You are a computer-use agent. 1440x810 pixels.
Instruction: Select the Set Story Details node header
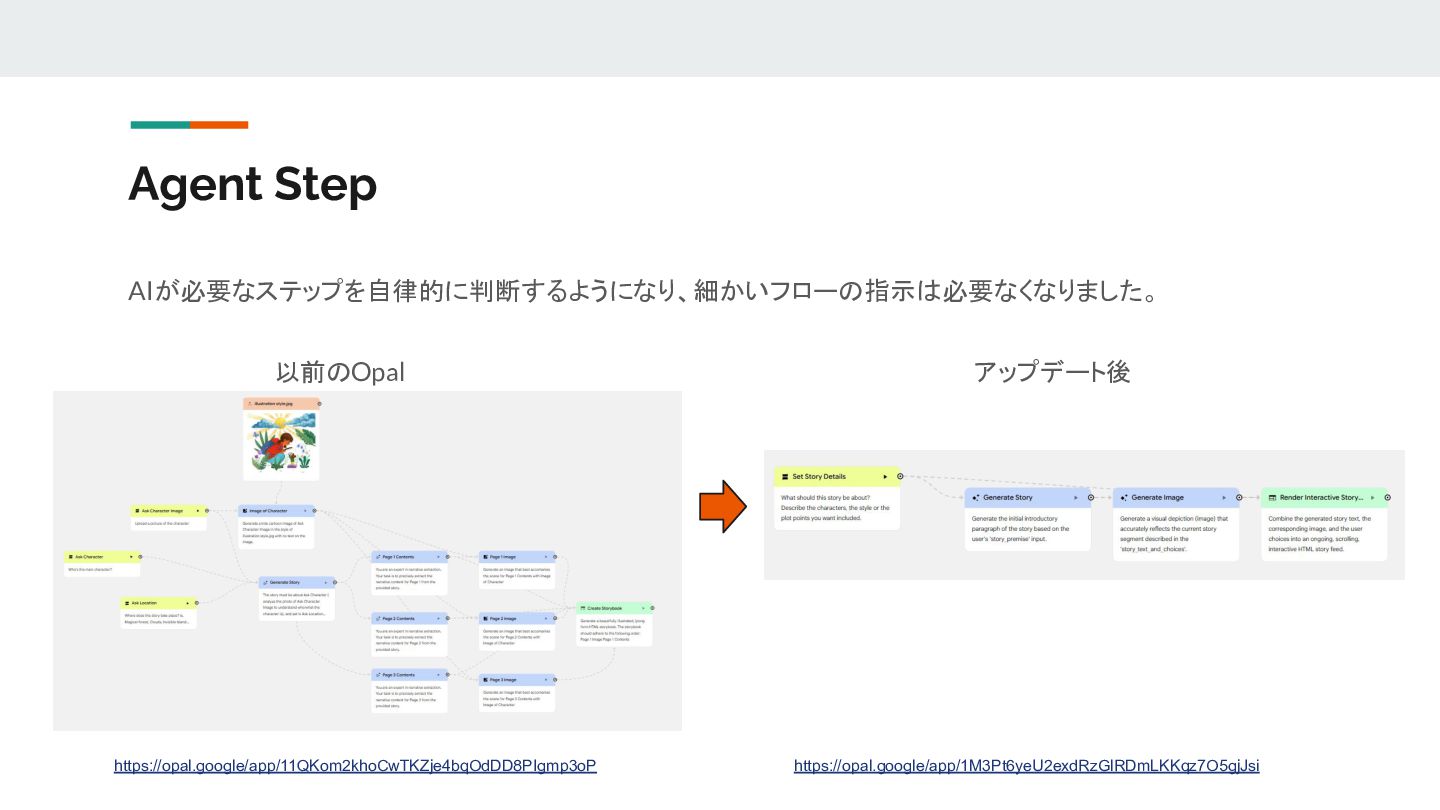[837, 477]
